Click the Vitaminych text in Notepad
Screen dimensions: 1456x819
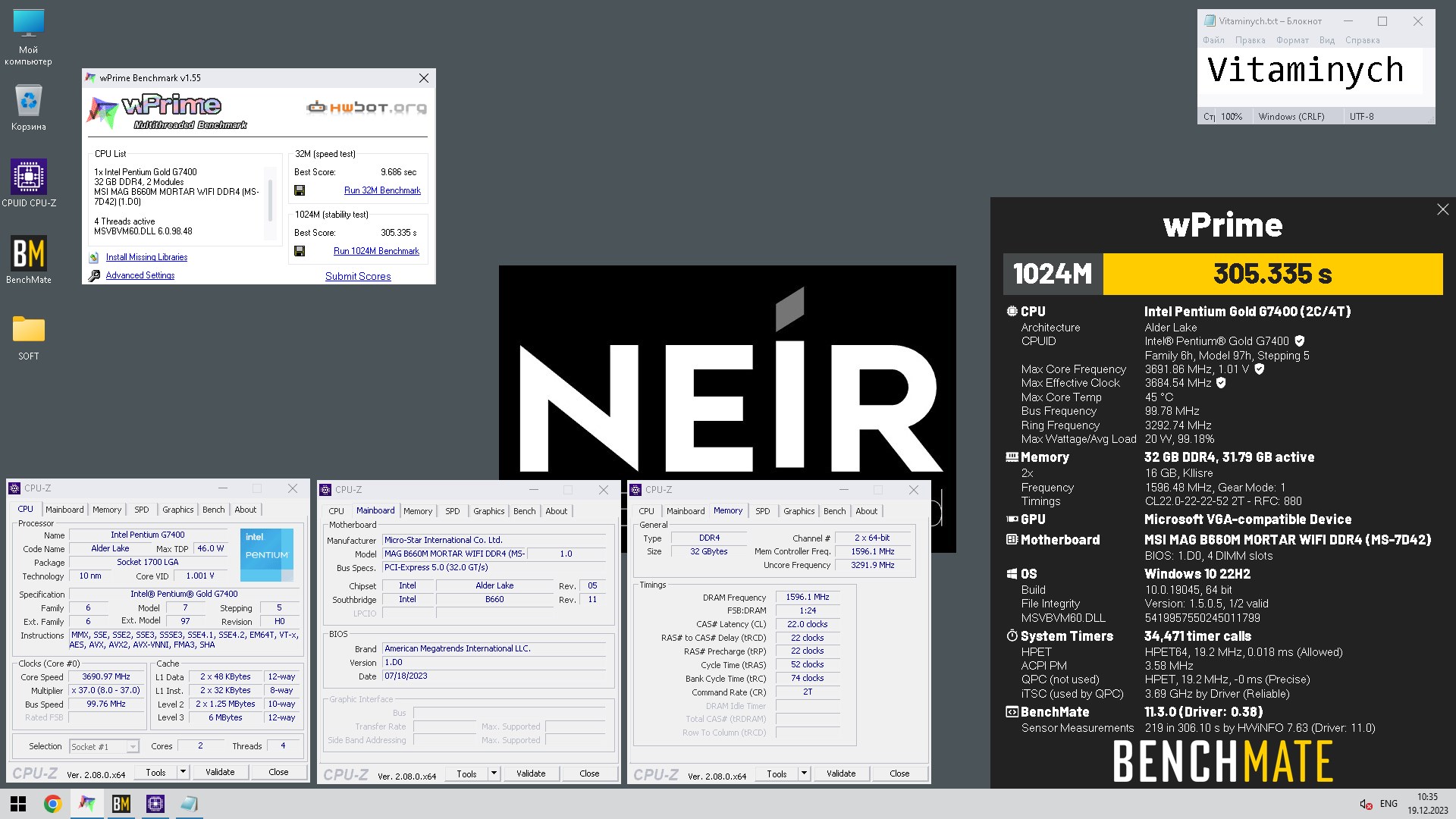[x=1305, y=70]
